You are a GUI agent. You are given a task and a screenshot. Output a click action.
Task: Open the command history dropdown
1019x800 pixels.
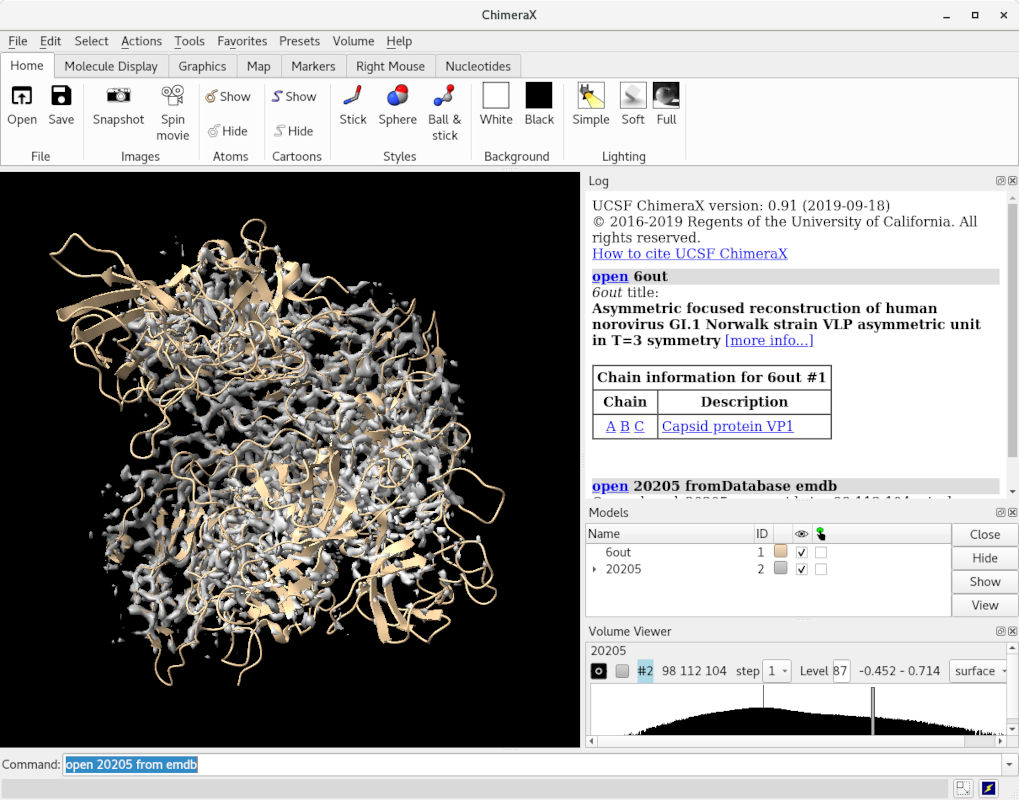click(1010, 764)
